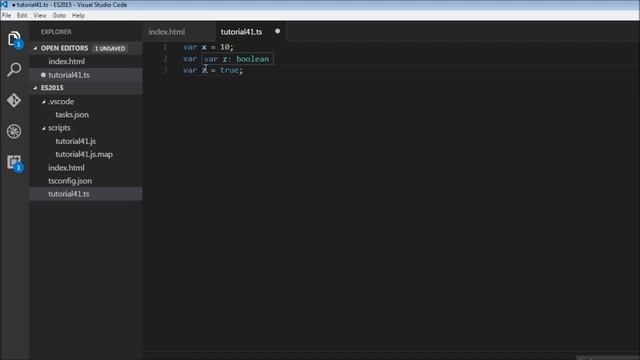Open the Debug view icon
This screenshot has width=640, height=360.
click(14, 131)
